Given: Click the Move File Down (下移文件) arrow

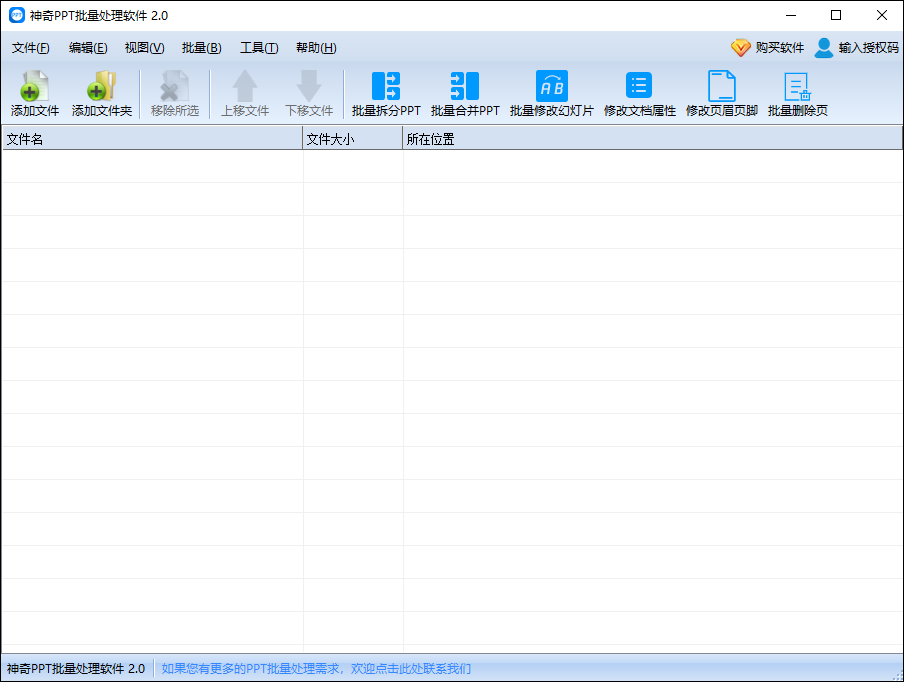Looking at the screenshot, I should click(x=309, y=85).
